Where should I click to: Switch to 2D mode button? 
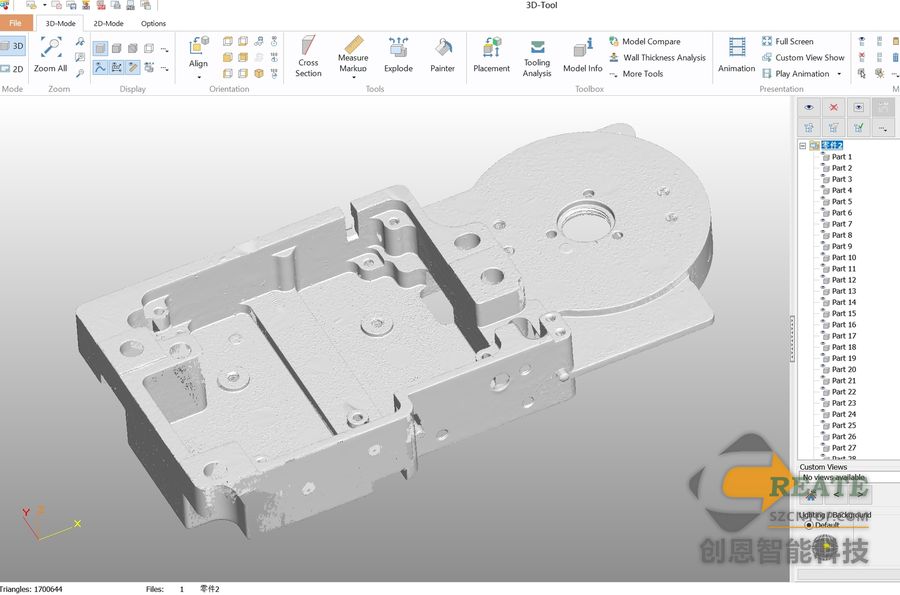coord(13,69)
